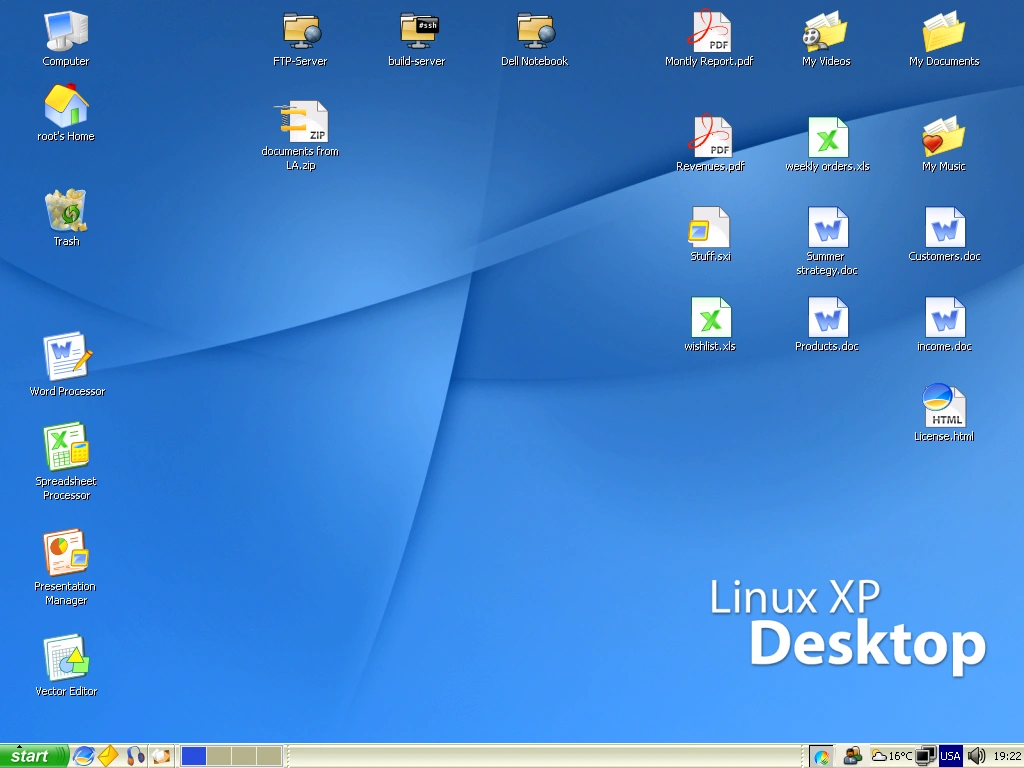The image size is (1024, 768).
Task: Mute the volume from the system tray
Action: tap(977, 756)
